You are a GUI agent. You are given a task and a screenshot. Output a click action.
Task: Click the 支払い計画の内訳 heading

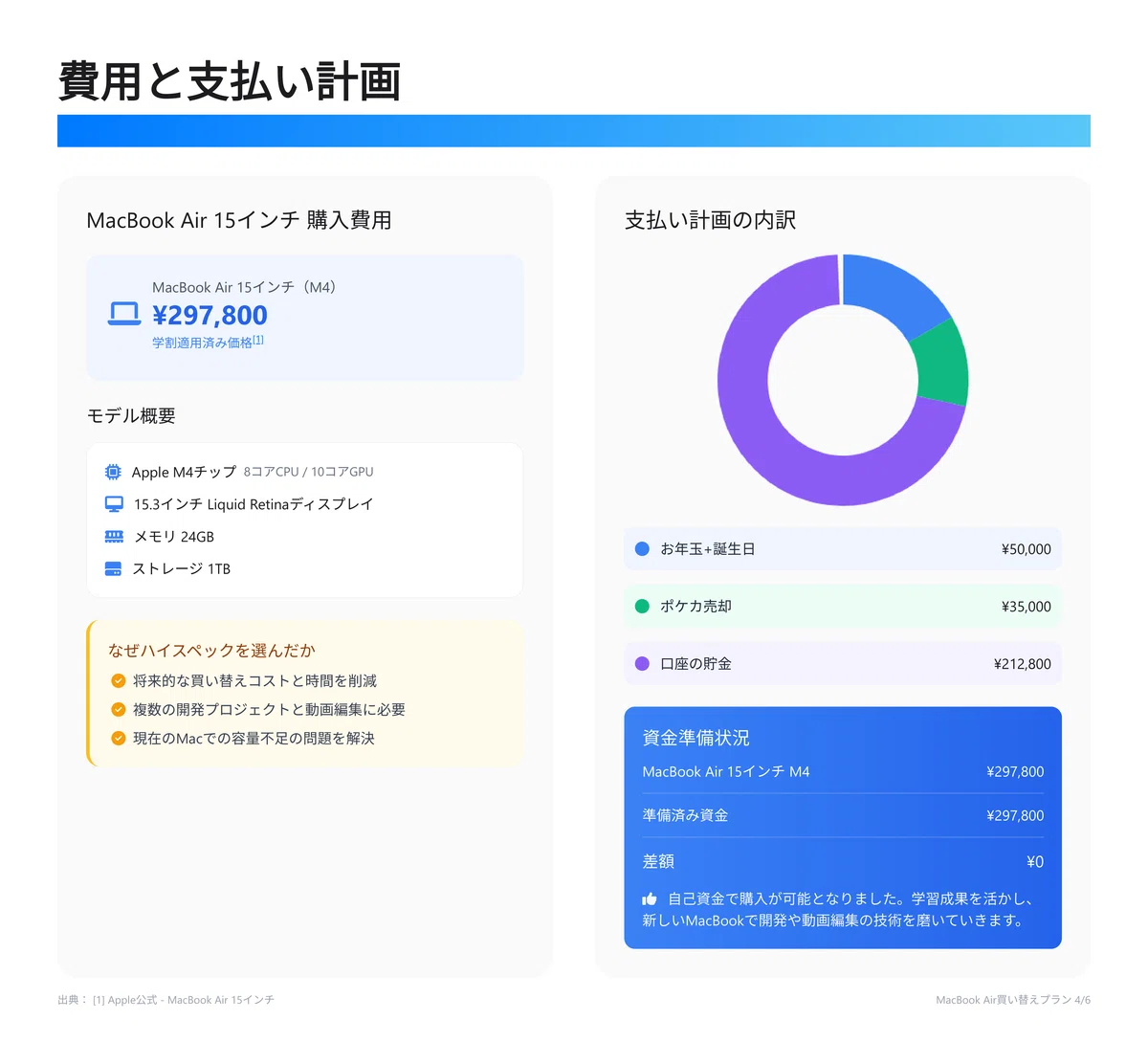(x=710, y=220)
